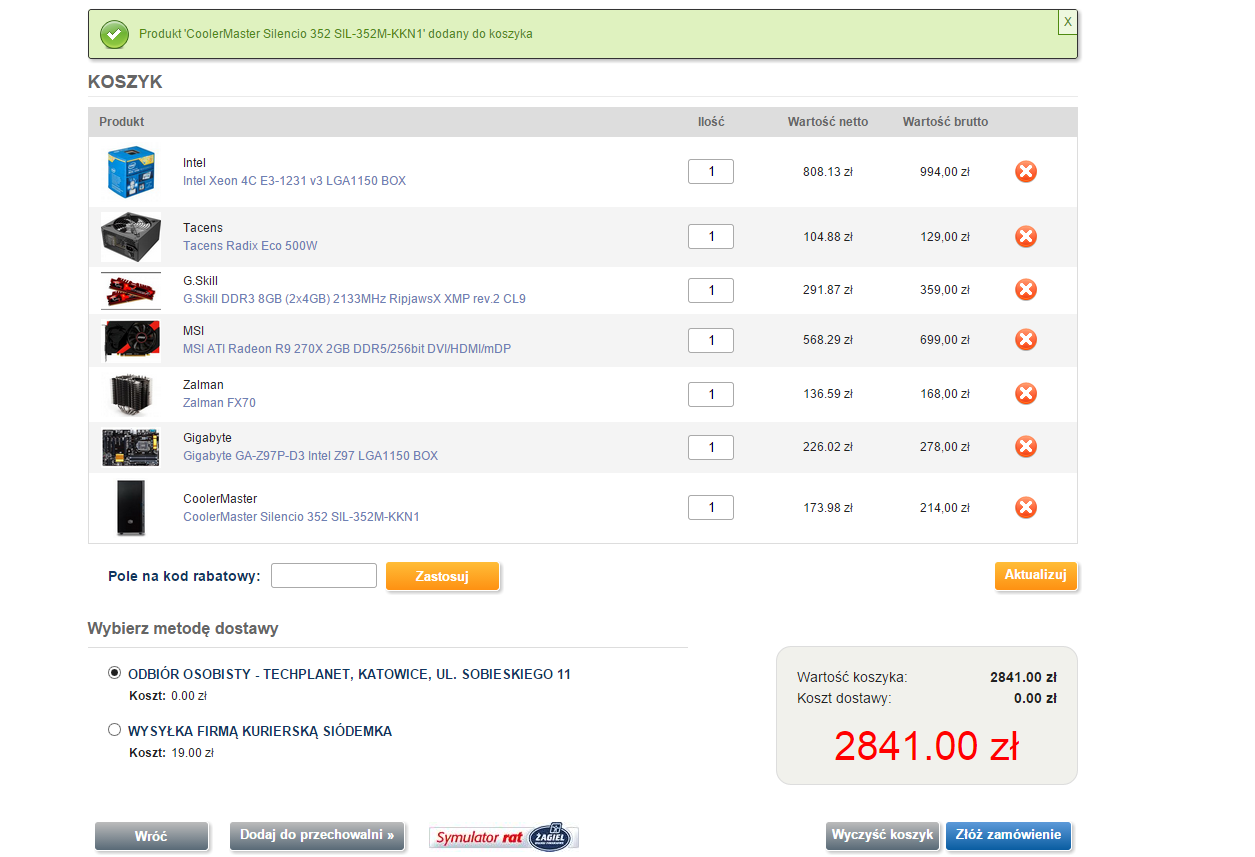Open Tacens Radix Eco 500W link

click(250, 246)
